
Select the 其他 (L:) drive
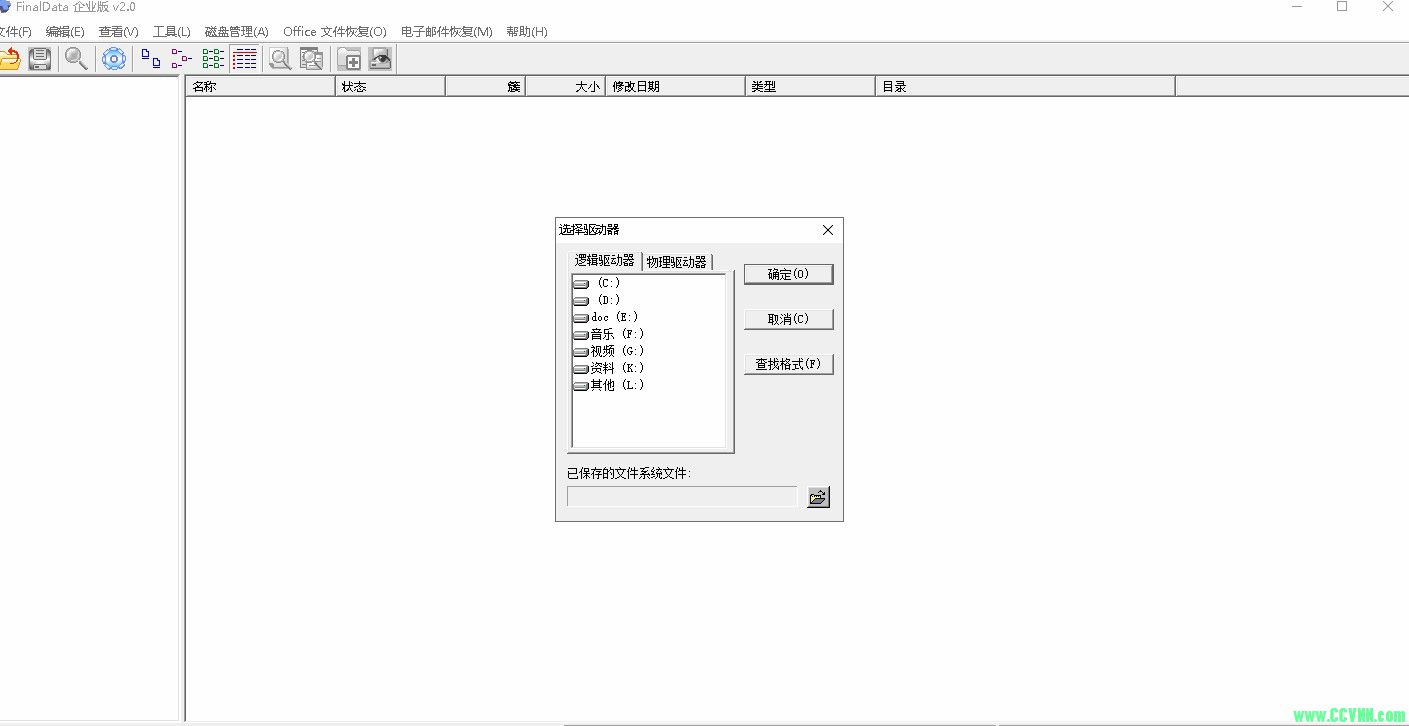tap(609, 385)
